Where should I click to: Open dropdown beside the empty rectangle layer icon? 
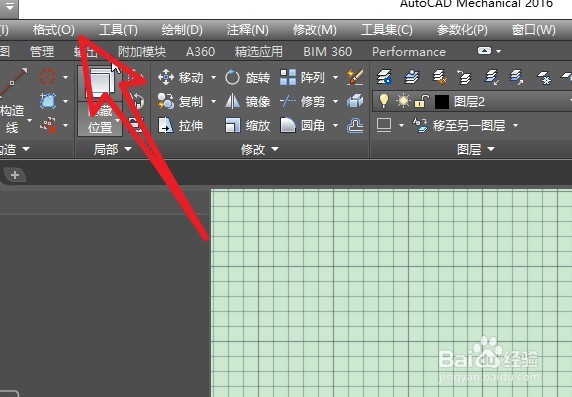coord(402,126)
